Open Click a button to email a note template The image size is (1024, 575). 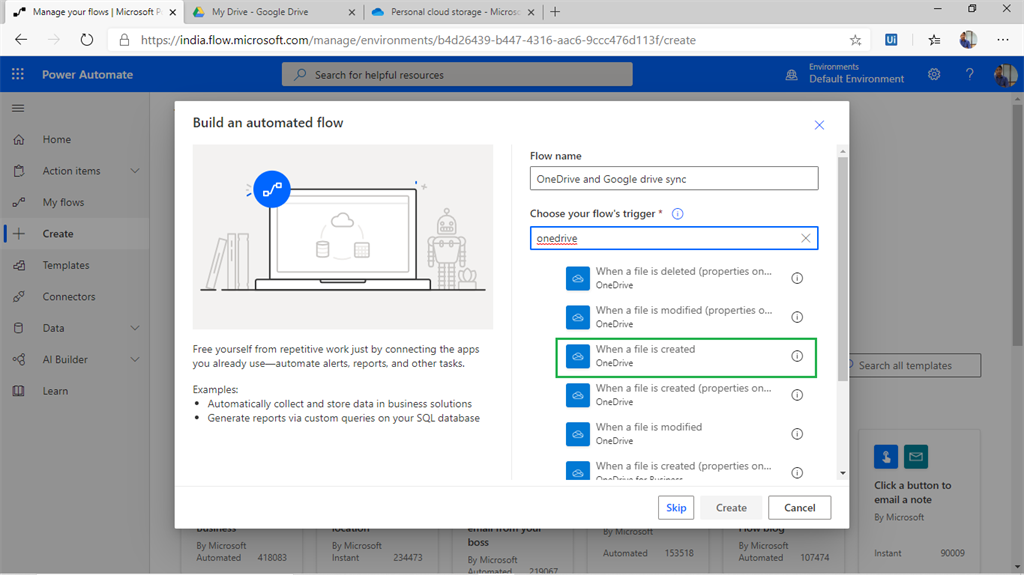coord(919,499)
